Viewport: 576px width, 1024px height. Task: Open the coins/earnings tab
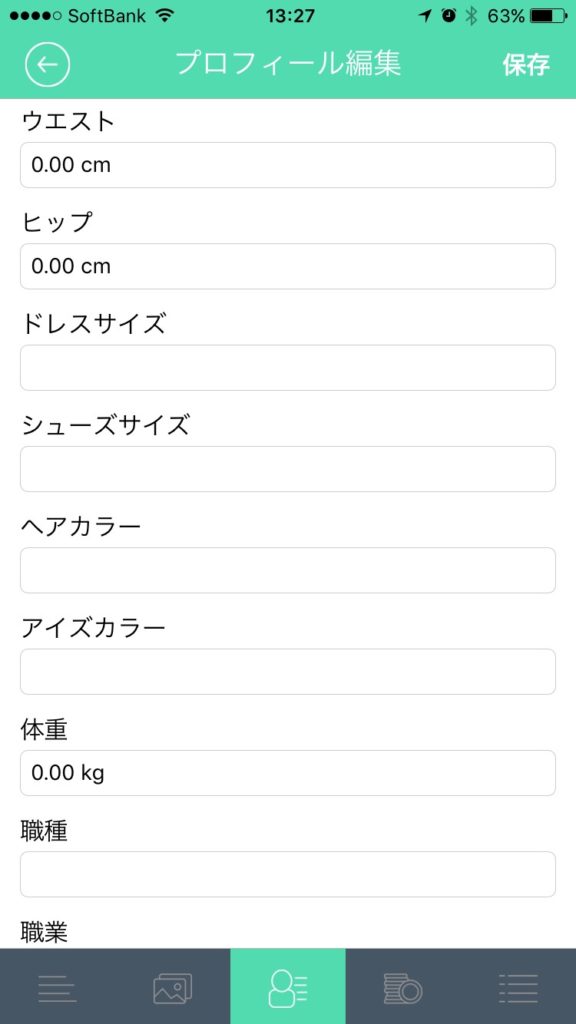tap(402, 985)
